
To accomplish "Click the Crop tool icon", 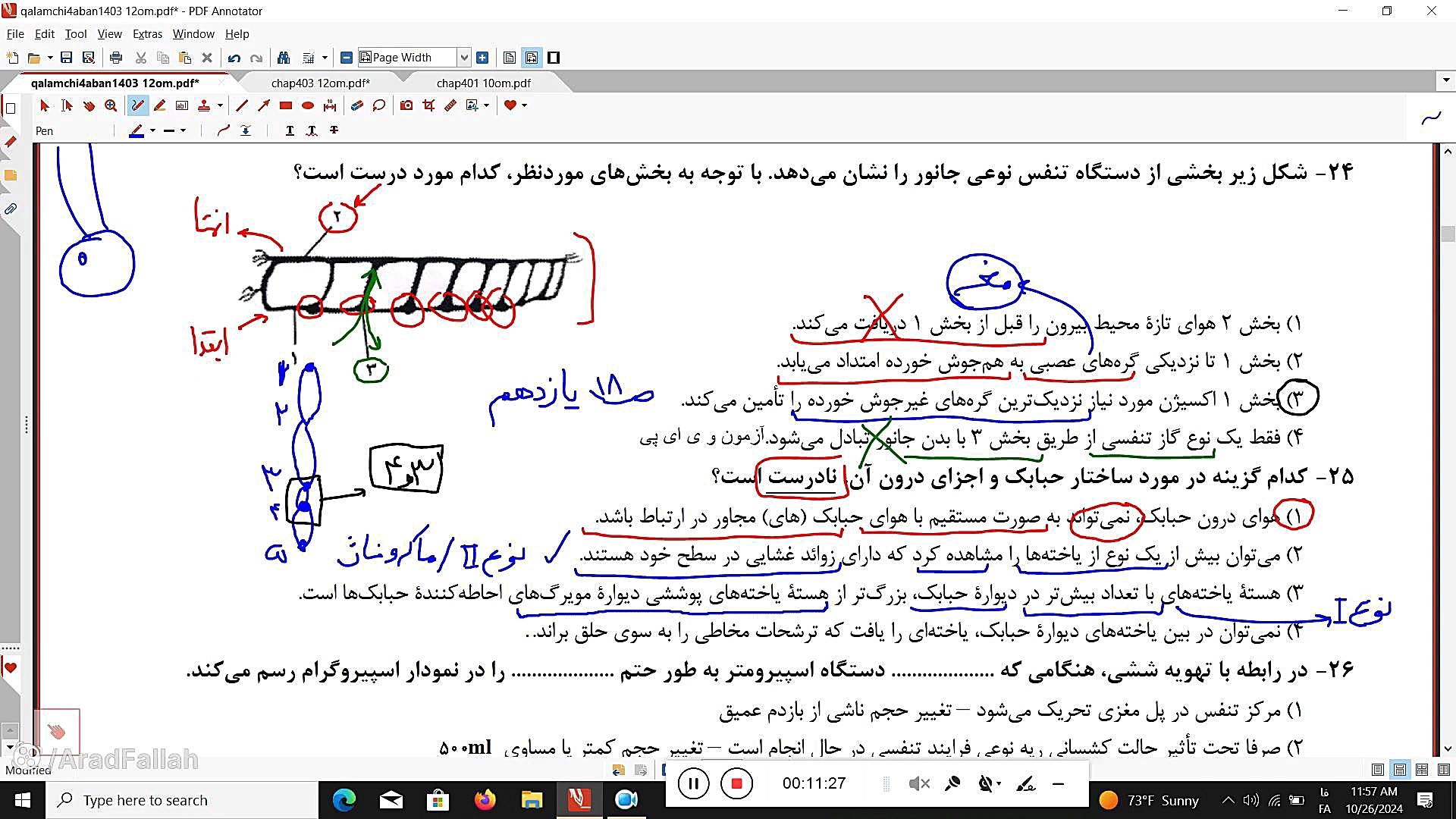I will click(x=428, y=105).
